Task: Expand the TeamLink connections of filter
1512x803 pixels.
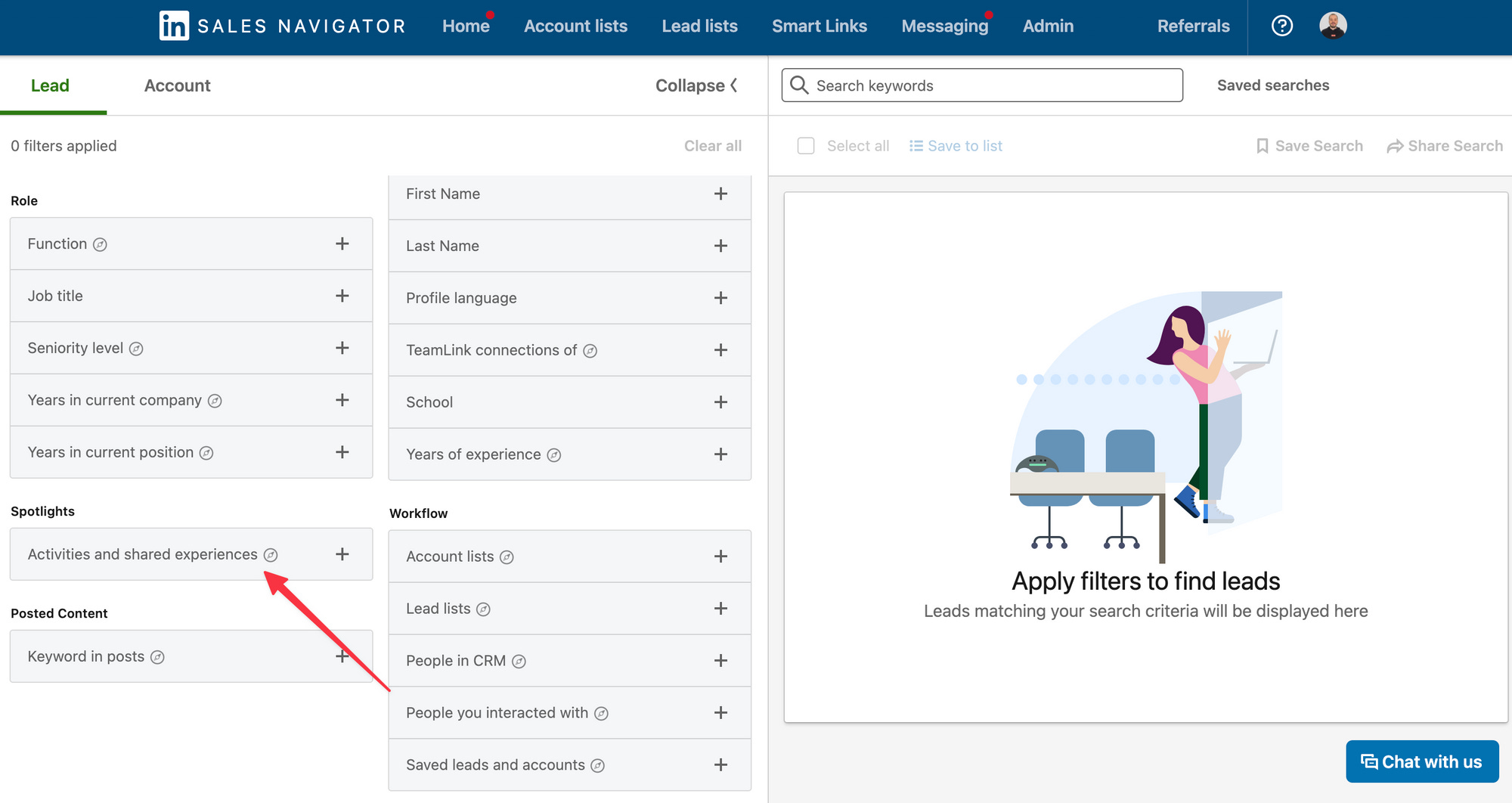Action: (x=721, y=350)
